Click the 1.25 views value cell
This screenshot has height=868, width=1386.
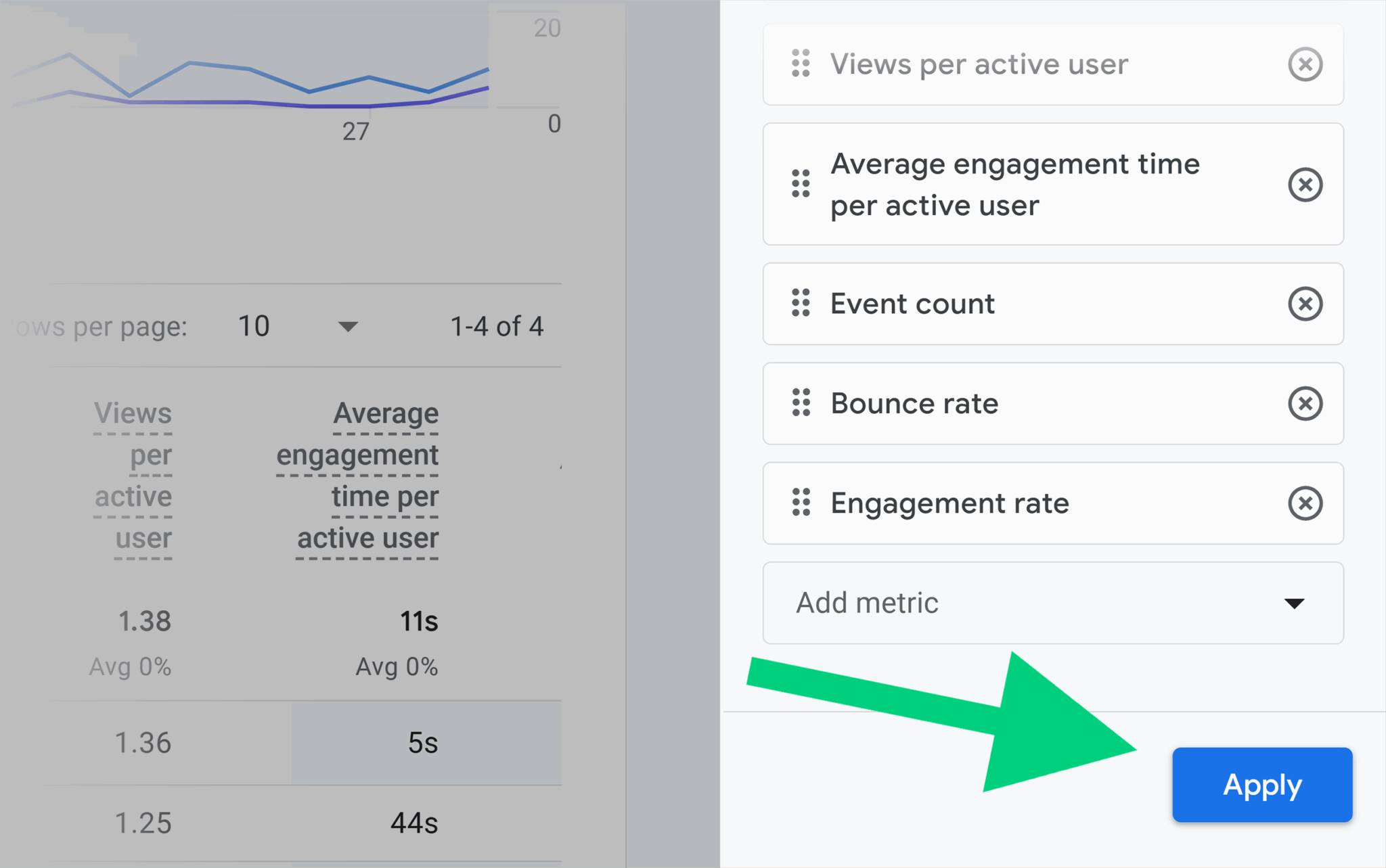(x=143, y=823)
